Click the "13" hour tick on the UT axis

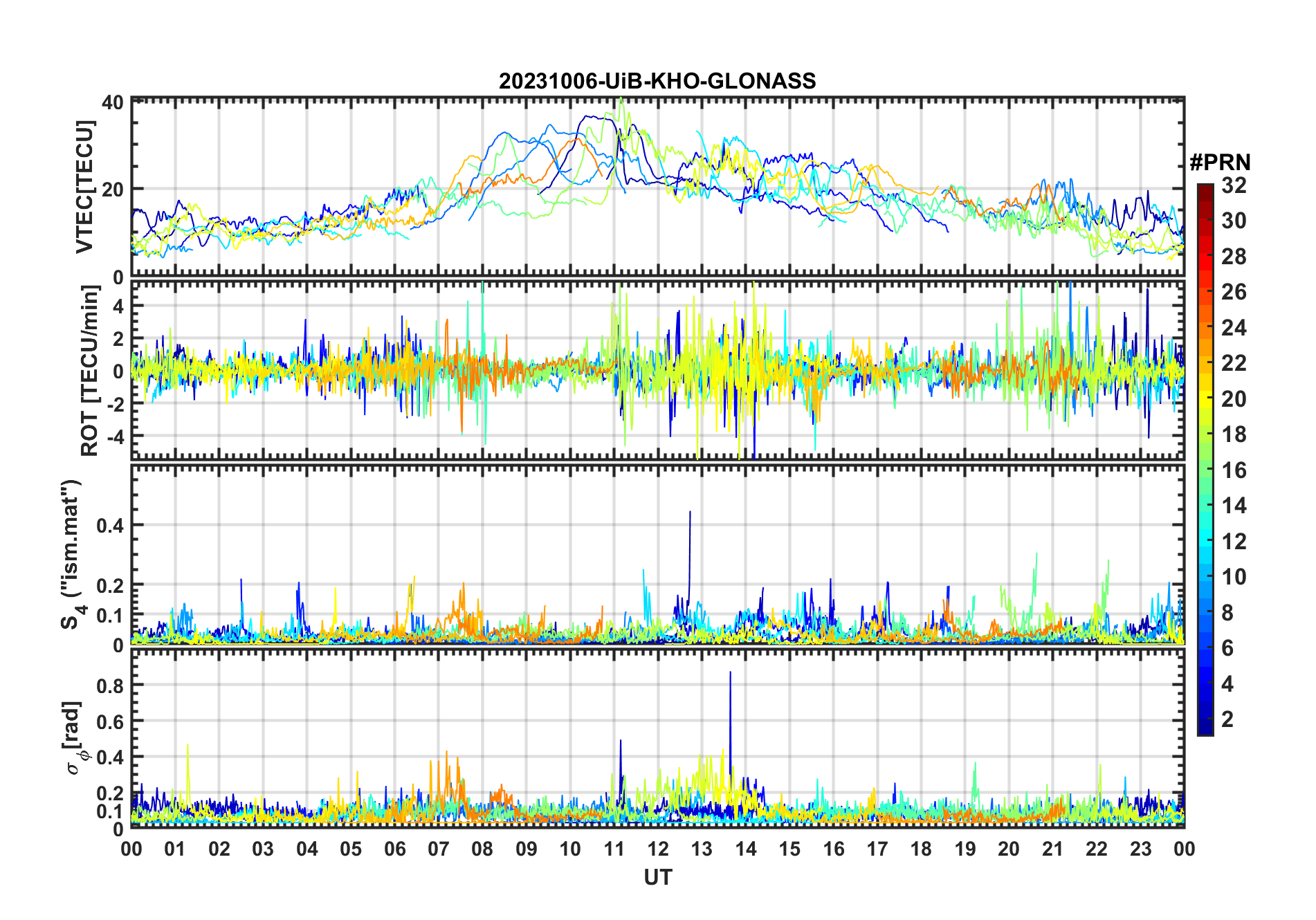(702, 849)
